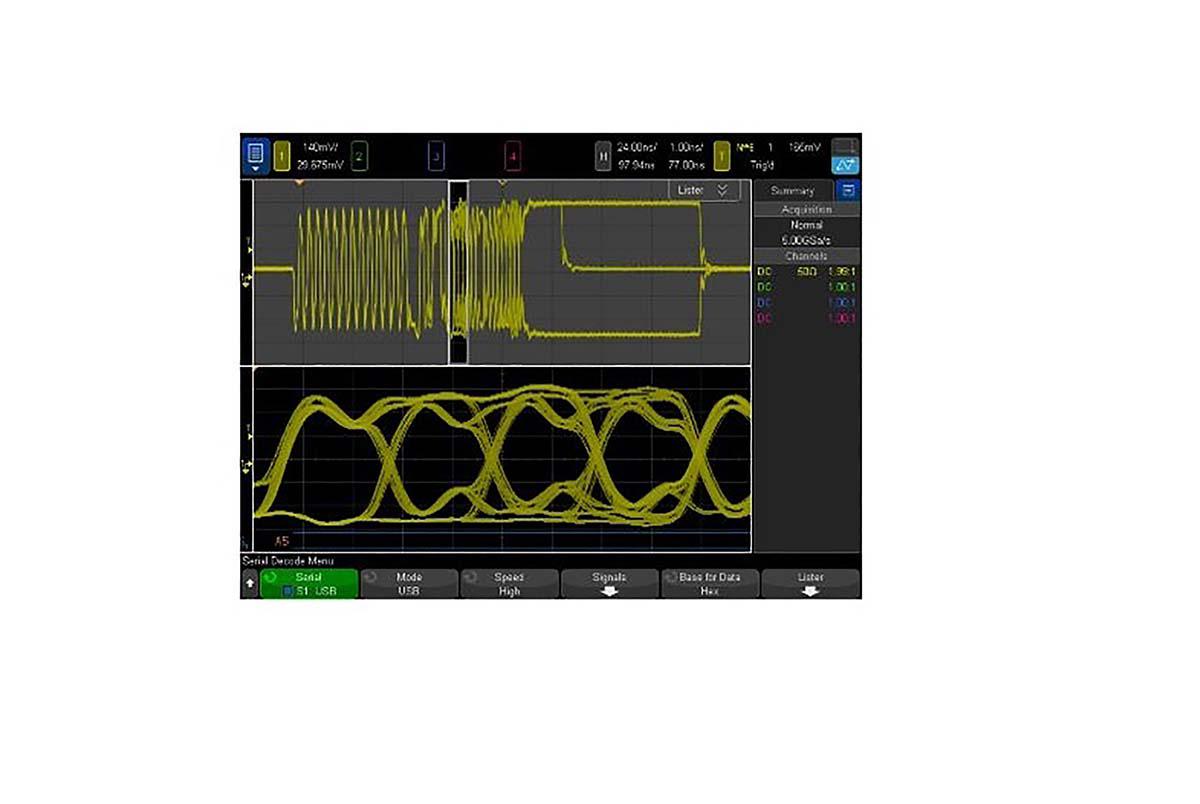Click the 1.00ns/ zoom timebase value
Screen dimensions: 1200x804
(x=688, y=147)
